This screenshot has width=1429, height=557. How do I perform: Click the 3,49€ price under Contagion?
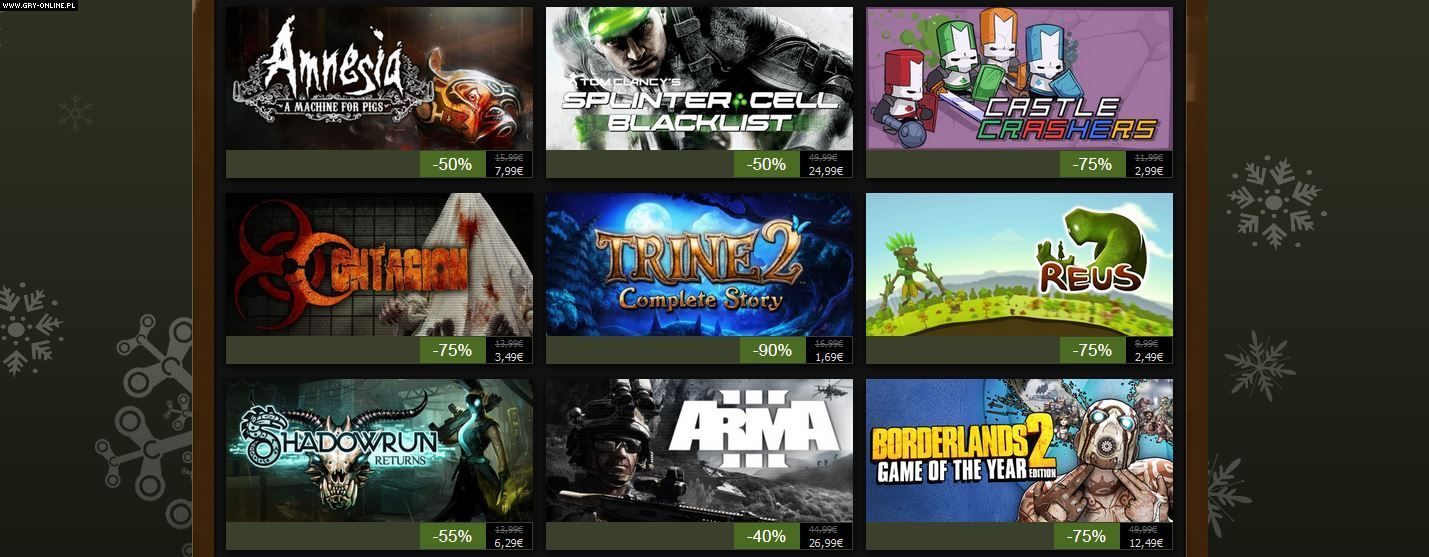click(x=508, y=357)
